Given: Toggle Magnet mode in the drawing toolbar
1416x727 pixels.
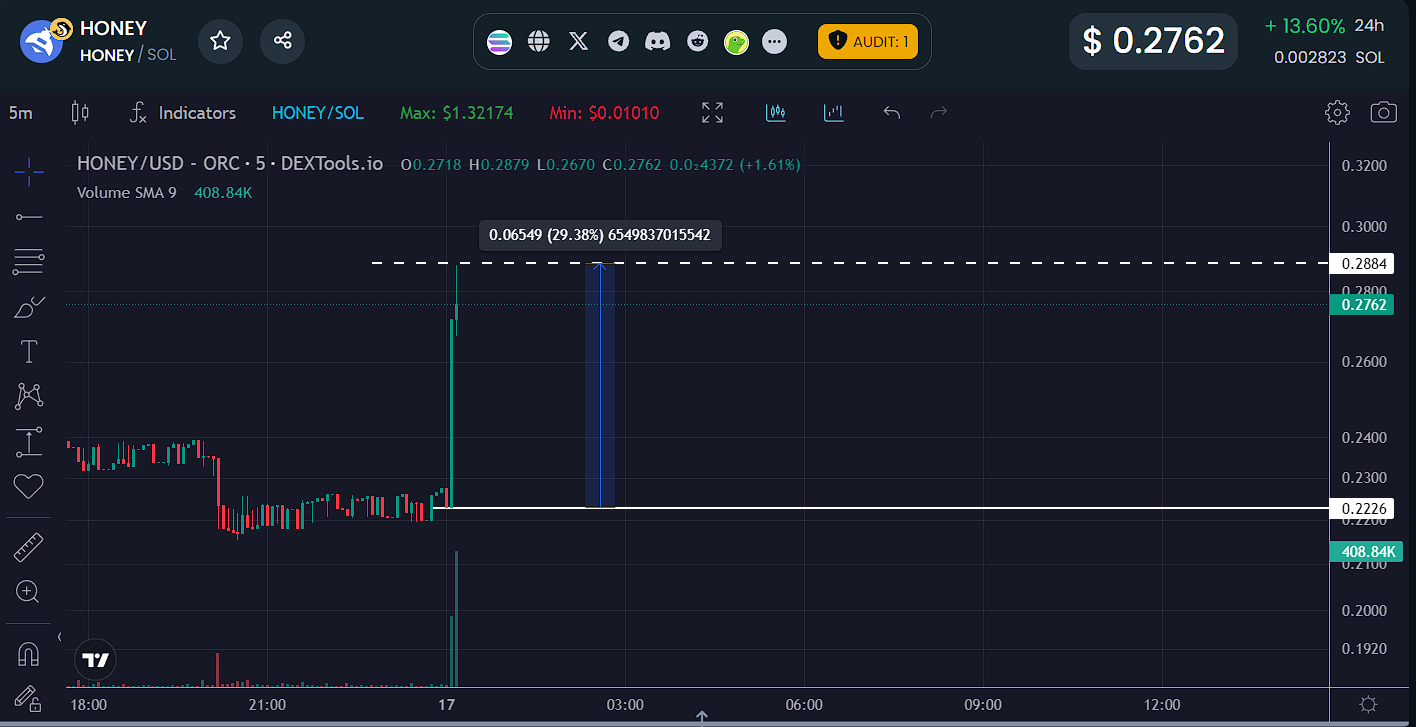Looking at the screenshot, I should click(x=29, y=654).
